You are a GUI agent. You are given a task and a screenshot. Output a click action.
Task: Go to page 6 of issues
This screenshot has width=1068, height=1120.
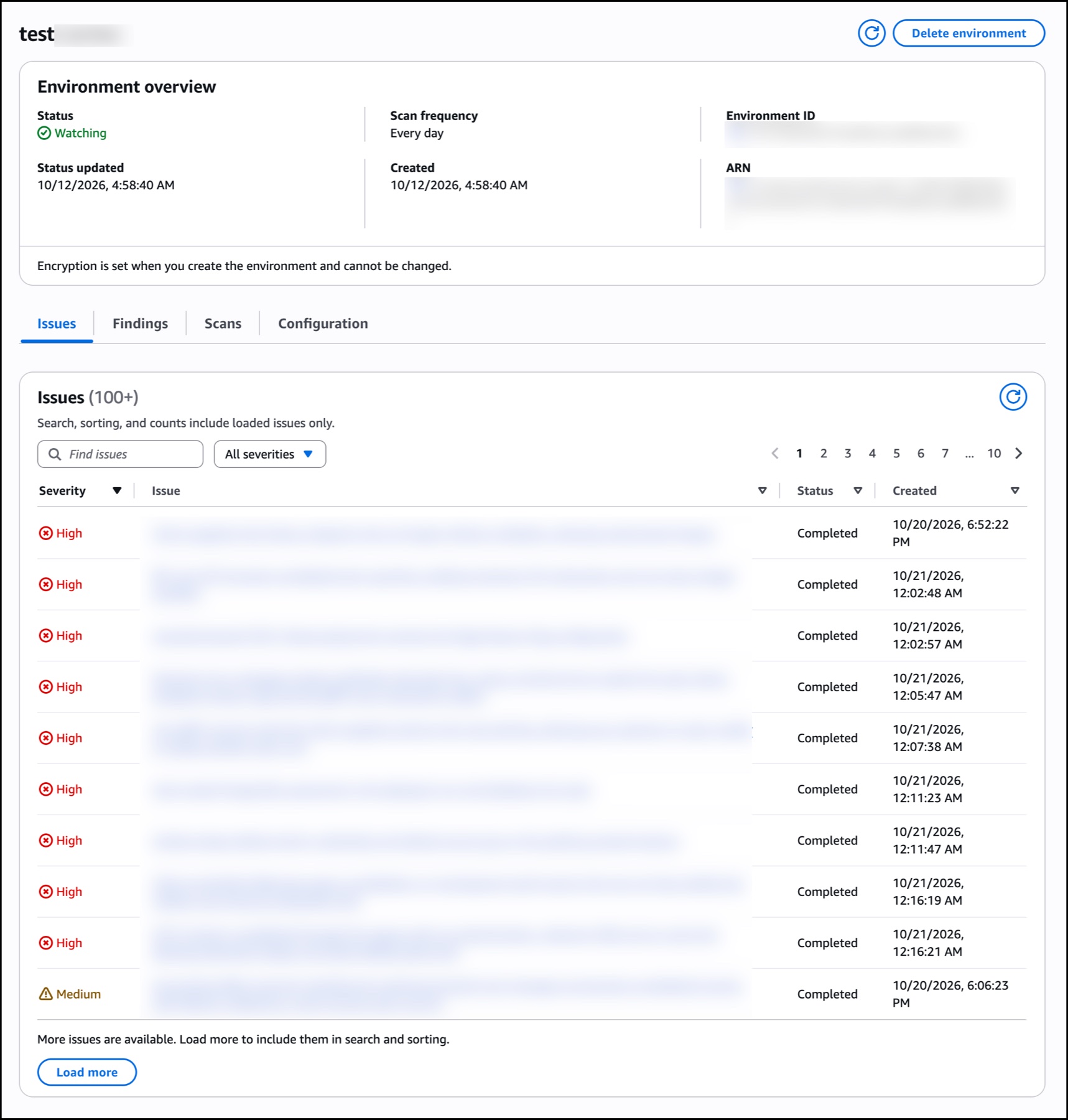pos(921,453)
